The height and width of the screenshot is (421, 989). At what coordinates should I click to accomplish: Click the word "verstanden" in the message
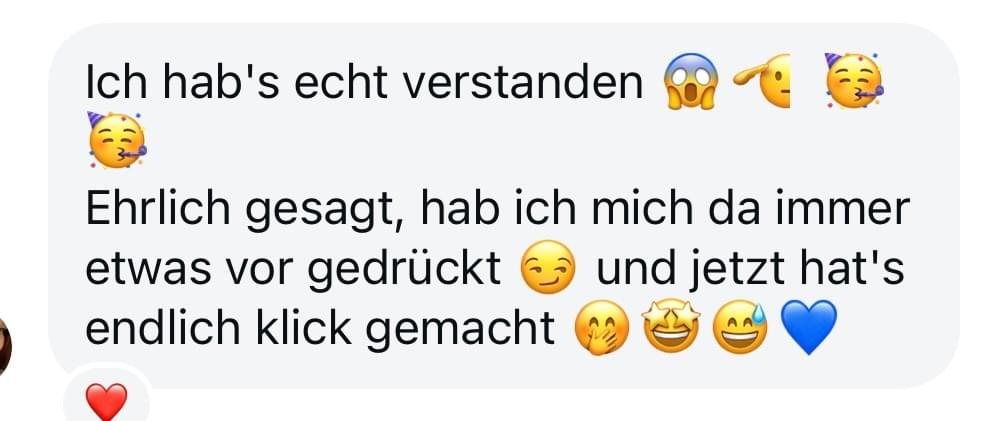(523, 81)
